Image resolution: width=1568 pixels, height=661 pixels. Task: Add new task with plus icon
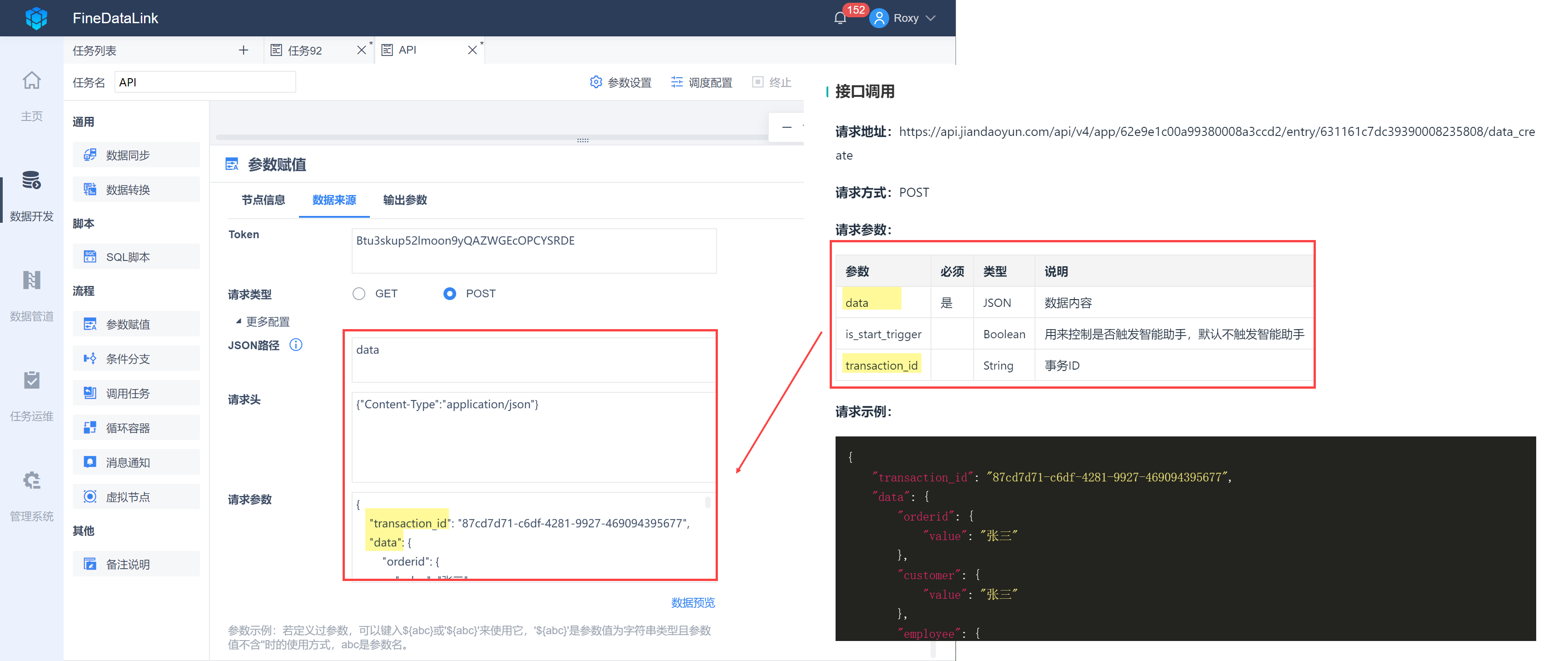click(244, 50)
